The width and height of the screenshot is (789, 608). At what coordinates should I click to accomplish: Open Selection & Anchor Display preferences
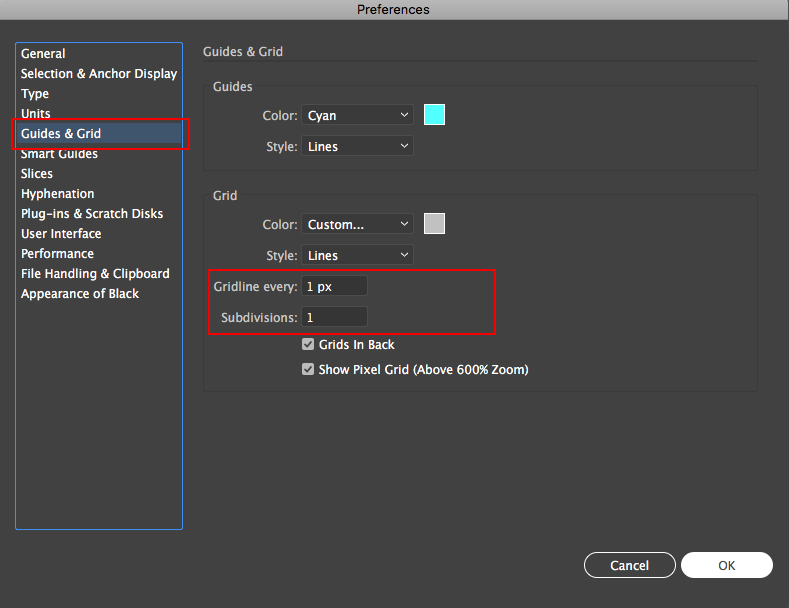pyautogui.click(x=99, y=73)
